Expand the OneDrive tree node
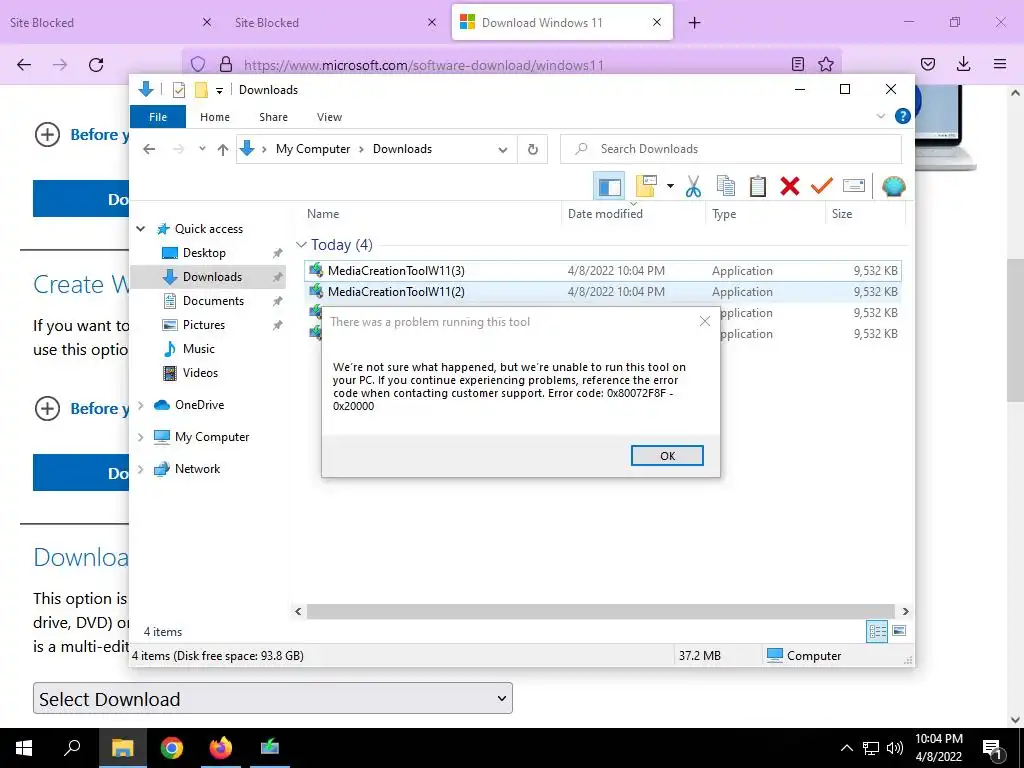Screen dimensions: 1024x768 tap(140, 405)
